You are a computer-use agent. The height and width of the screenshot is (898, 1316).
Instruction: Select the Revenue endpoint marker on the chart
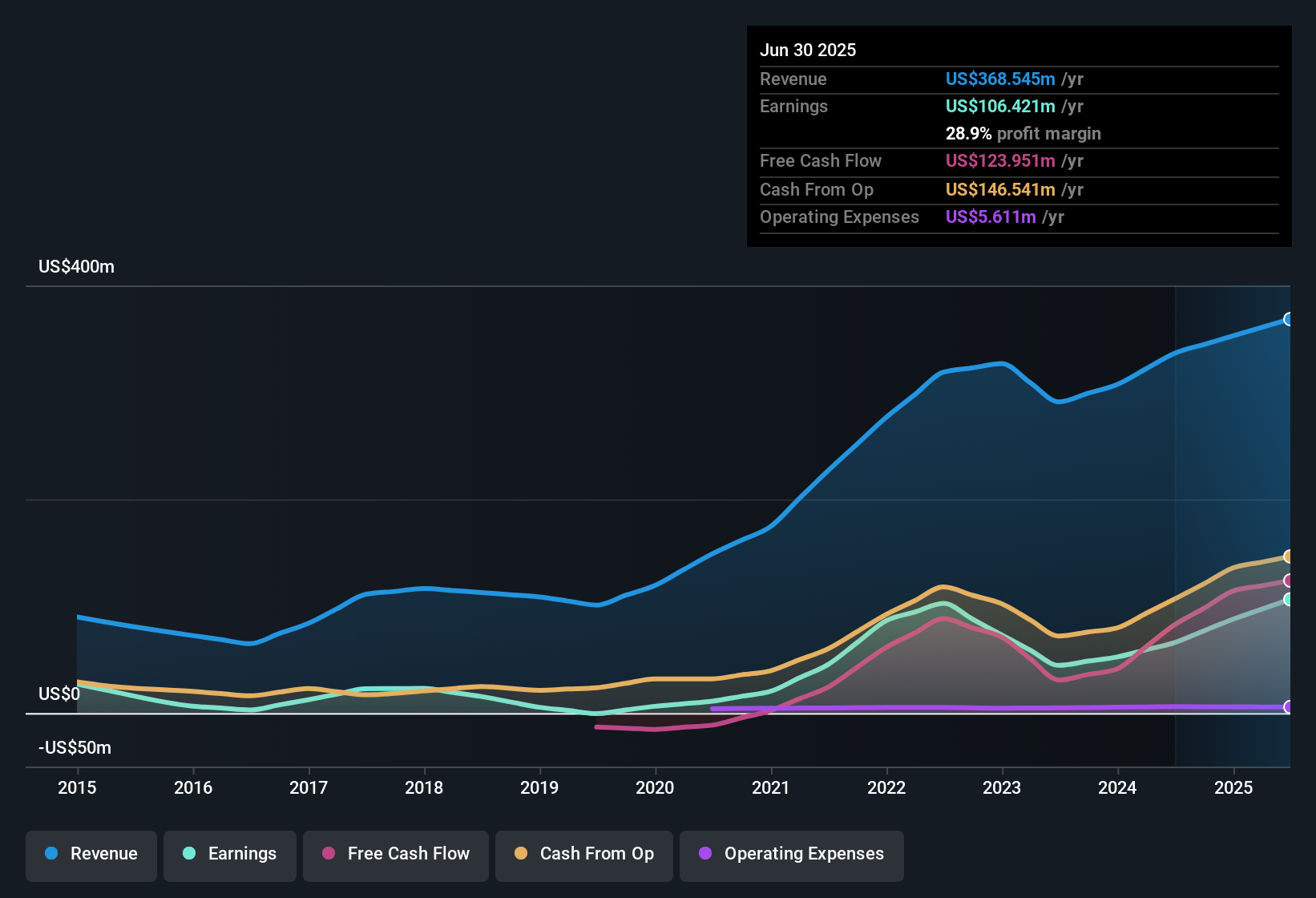click(1288, 319)
